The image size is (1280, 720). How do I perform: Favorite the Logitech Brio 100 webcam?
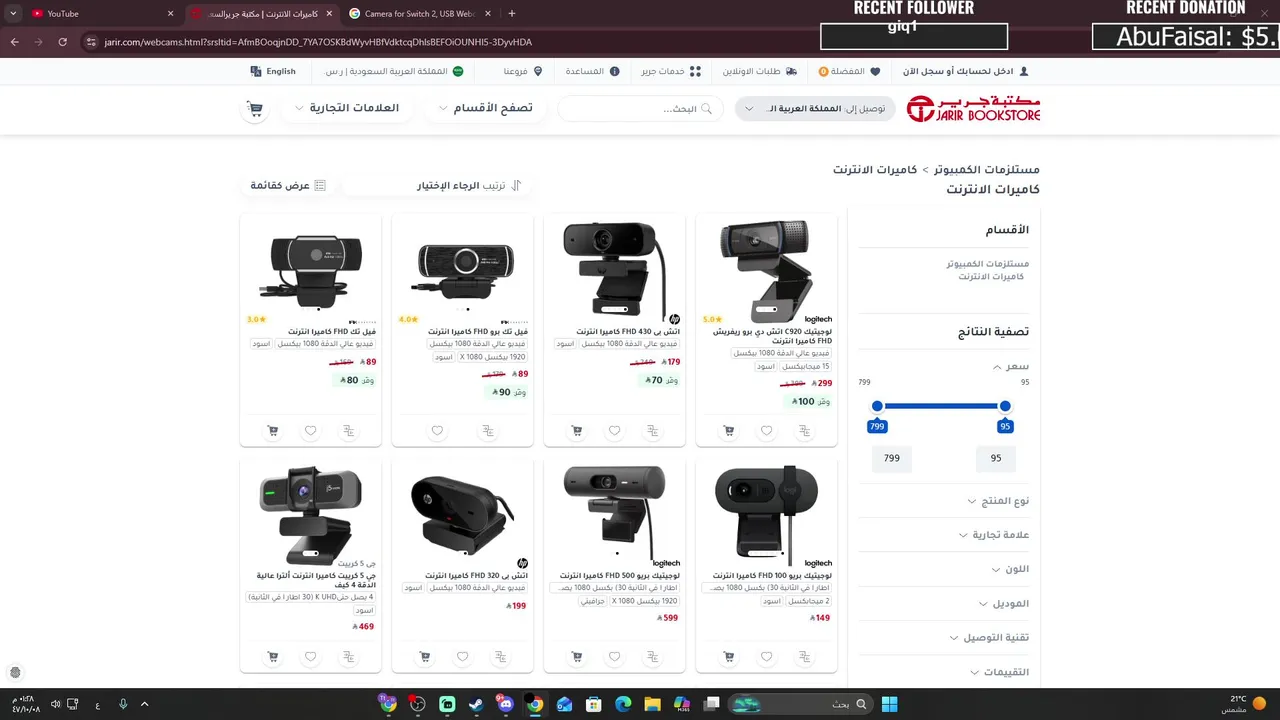click(766, 657)
